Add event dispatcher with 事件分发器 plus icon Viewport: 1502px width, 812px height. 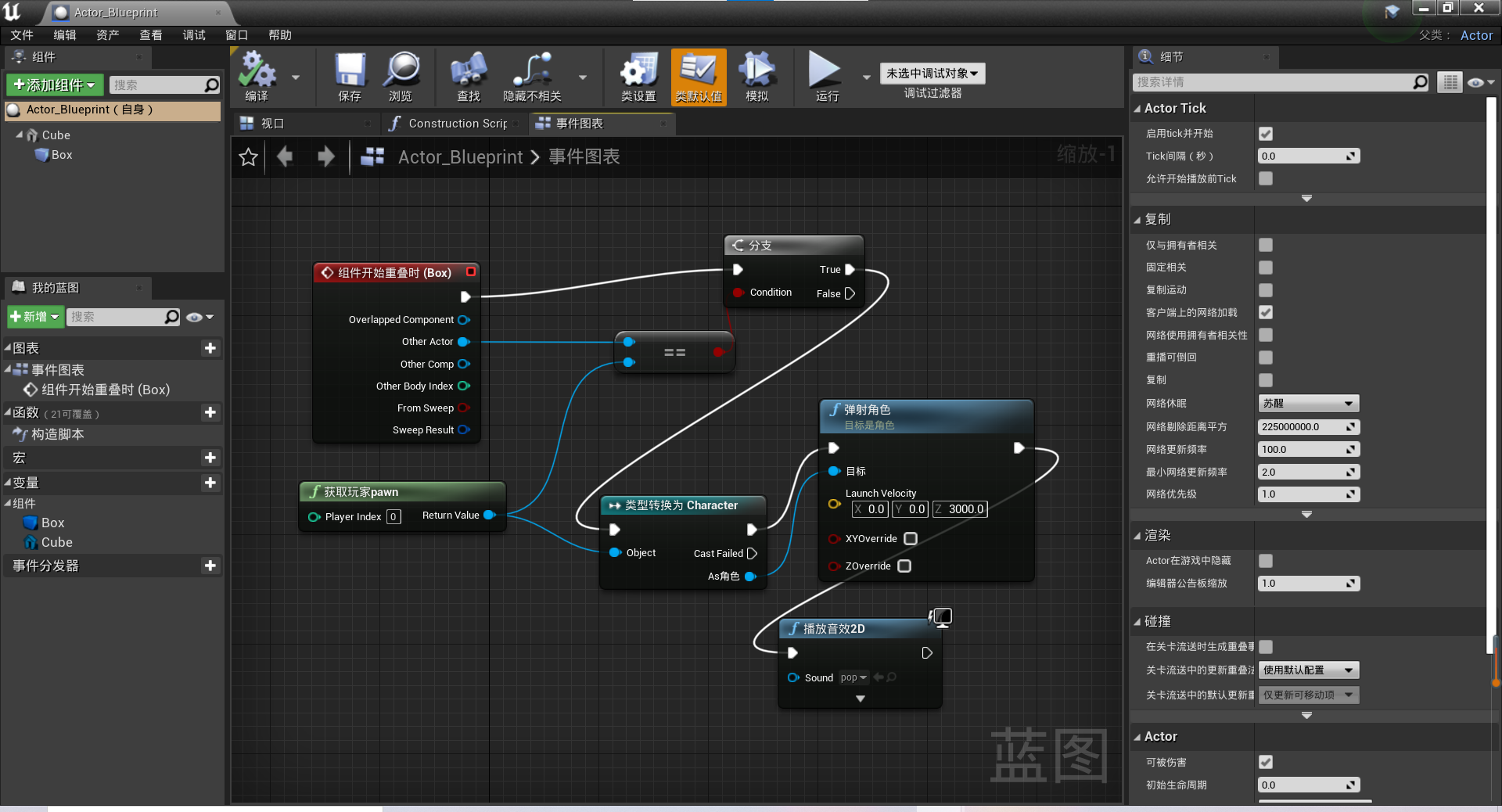[210, 566]
